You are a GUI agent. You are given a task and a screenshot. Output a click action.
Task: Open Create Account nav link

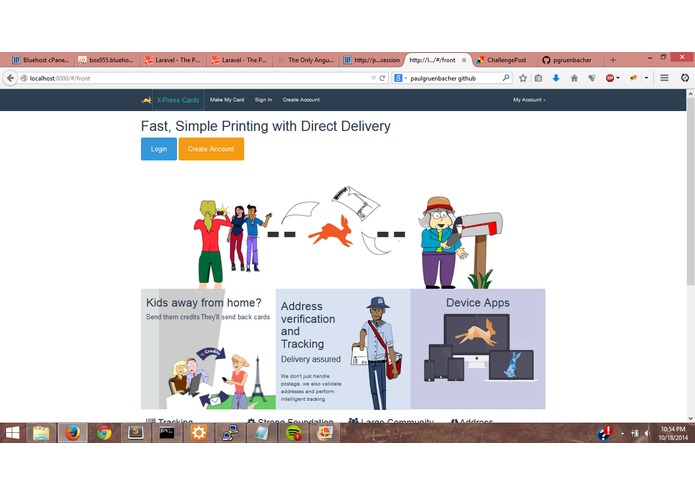tap(301, 100)
